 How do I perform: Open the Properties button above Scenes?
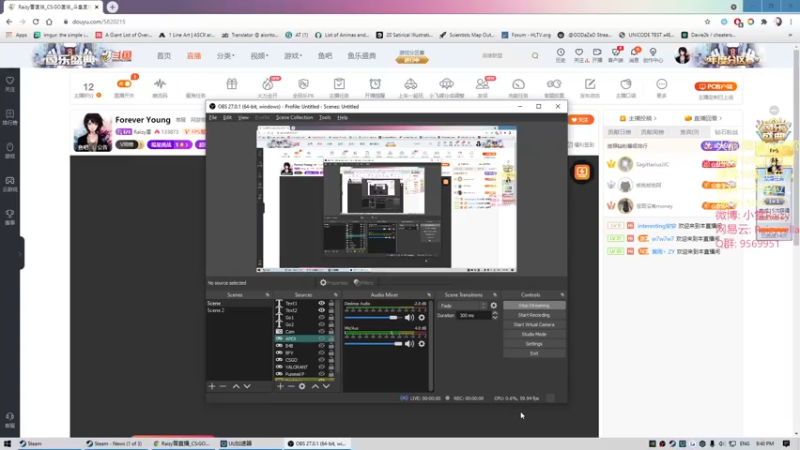(334, 283)
